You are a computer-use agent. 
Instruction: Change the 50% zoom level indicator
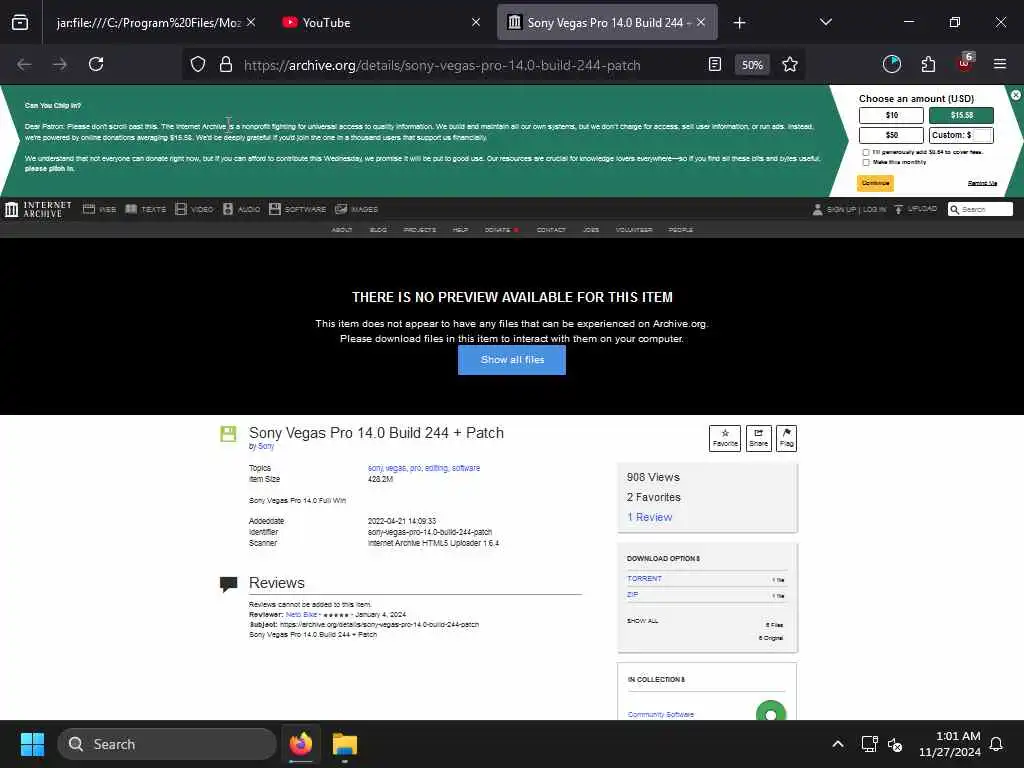(752, 65)
